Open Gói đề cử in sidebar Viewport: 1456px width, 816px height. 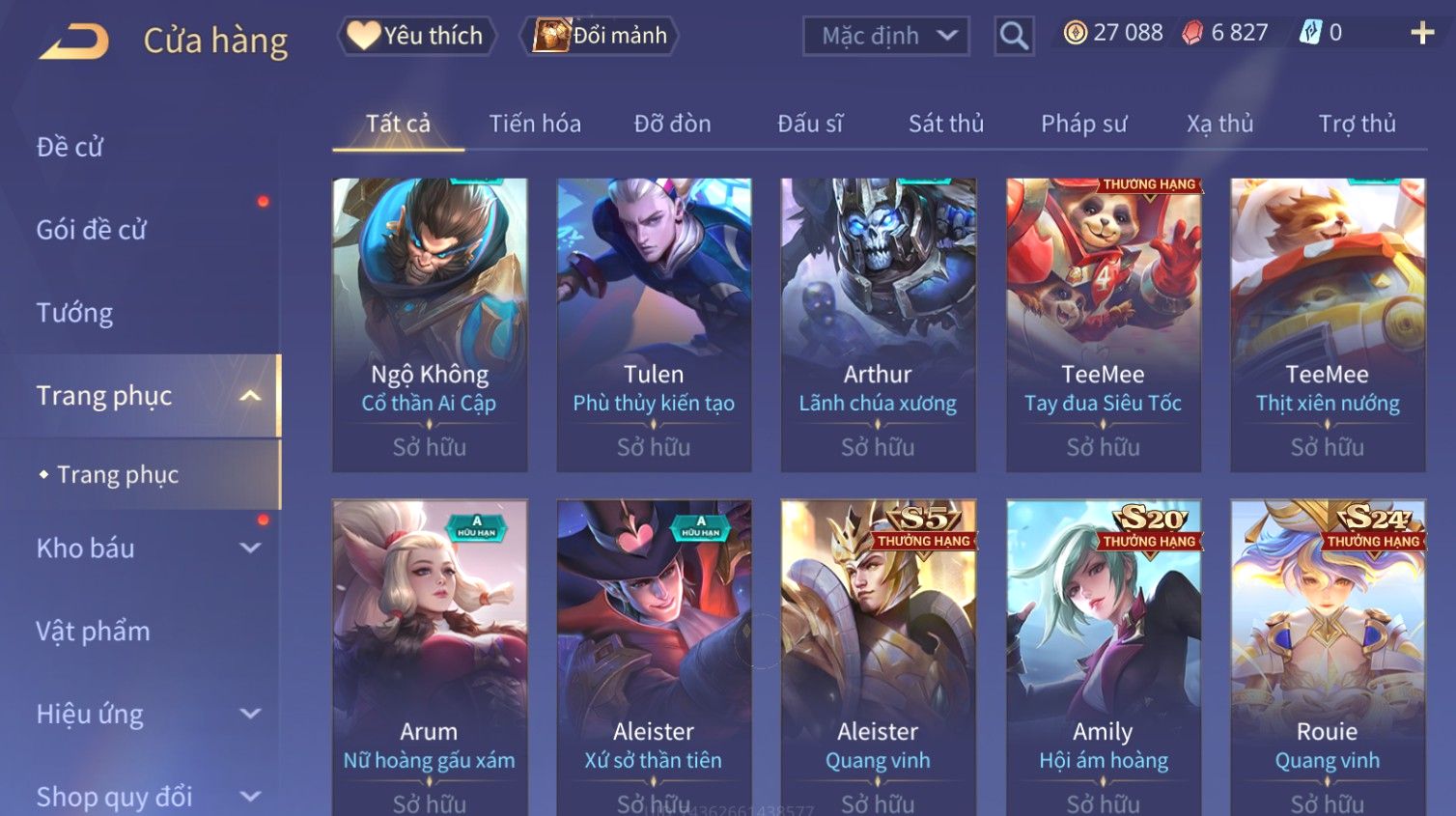(91, 230)
